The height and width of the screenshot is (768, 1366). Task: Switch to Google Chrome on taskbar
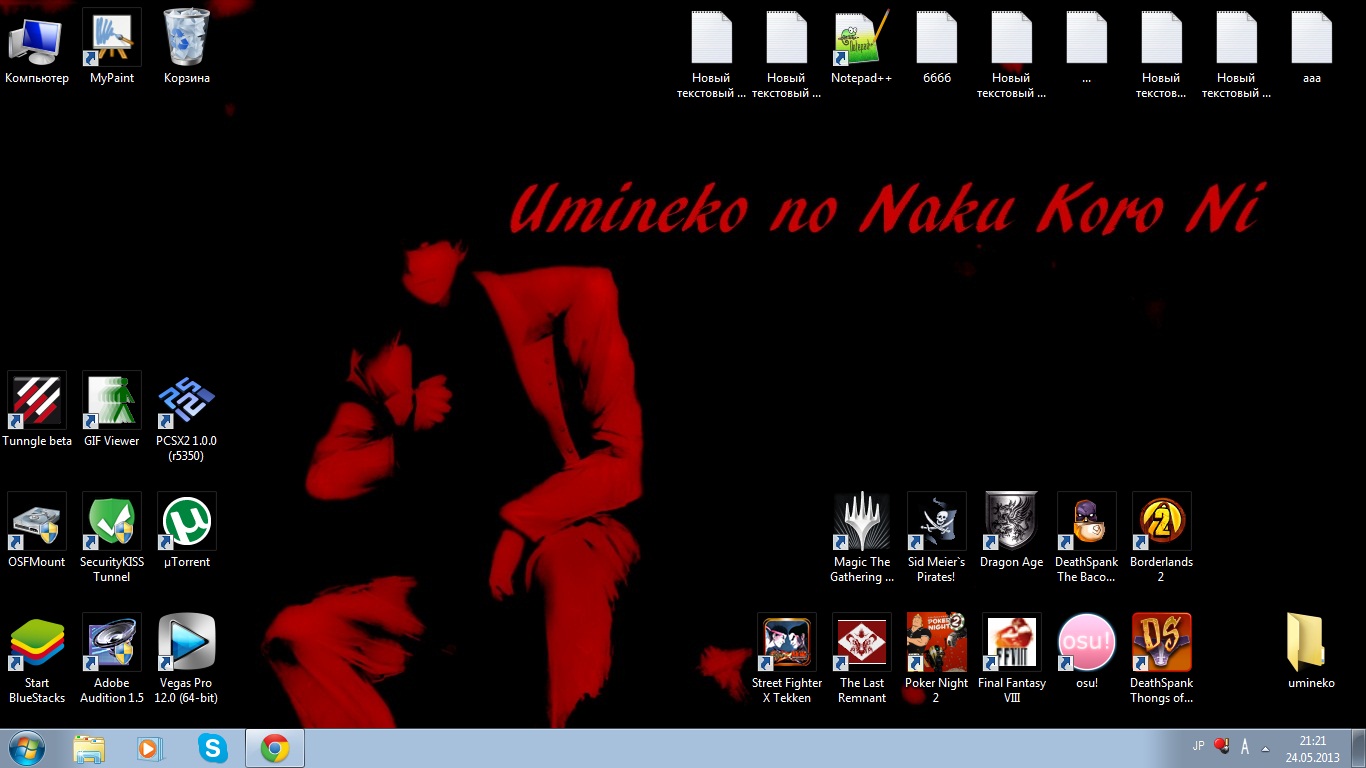click(275, 748)
